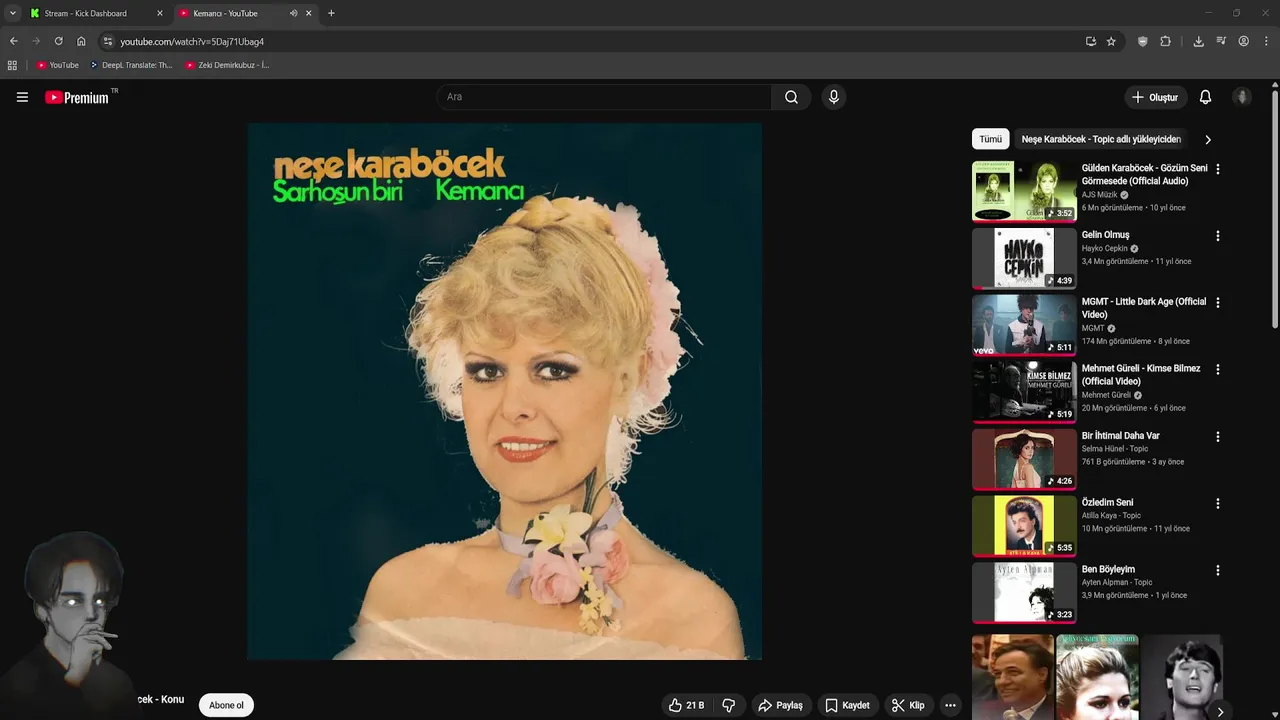The image size is (1280, 720).
Task: Open Kimse Bilmez thumbnail 5:19
Action: tap(1024, 391)
